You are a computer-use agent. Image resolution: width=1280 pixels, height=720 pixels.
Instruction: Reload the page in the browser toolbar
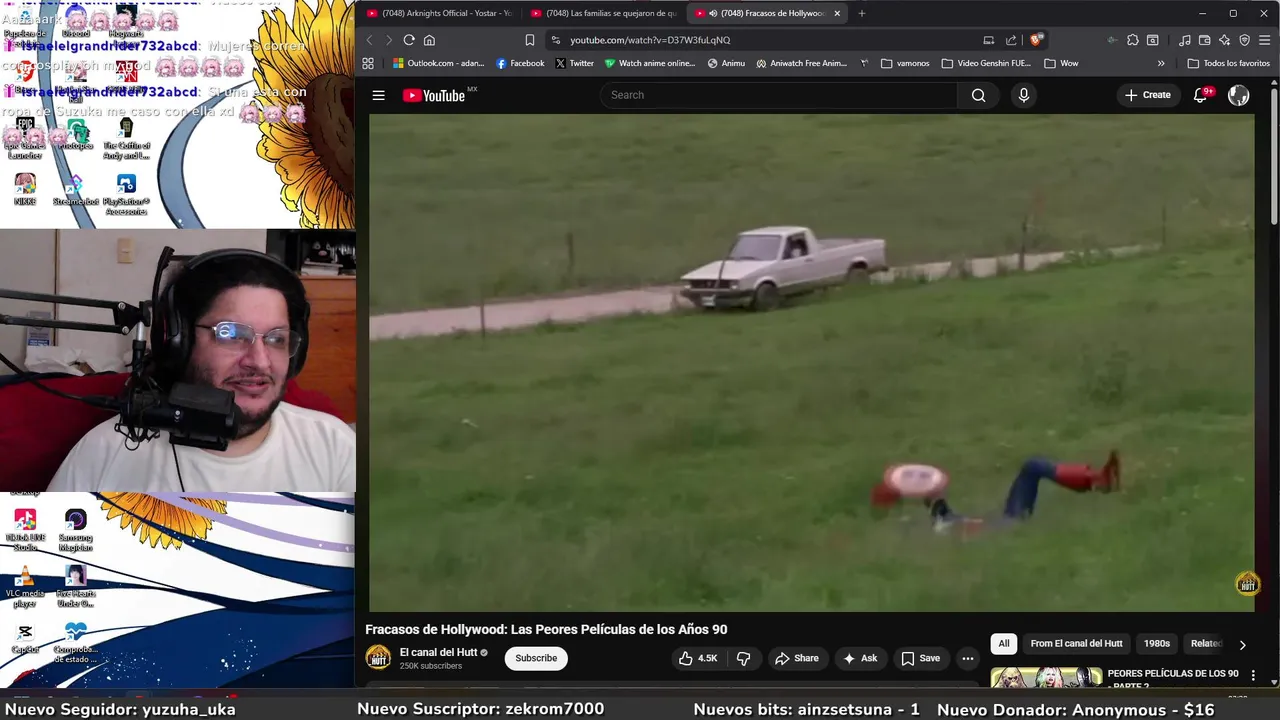(x=409, y=40)
